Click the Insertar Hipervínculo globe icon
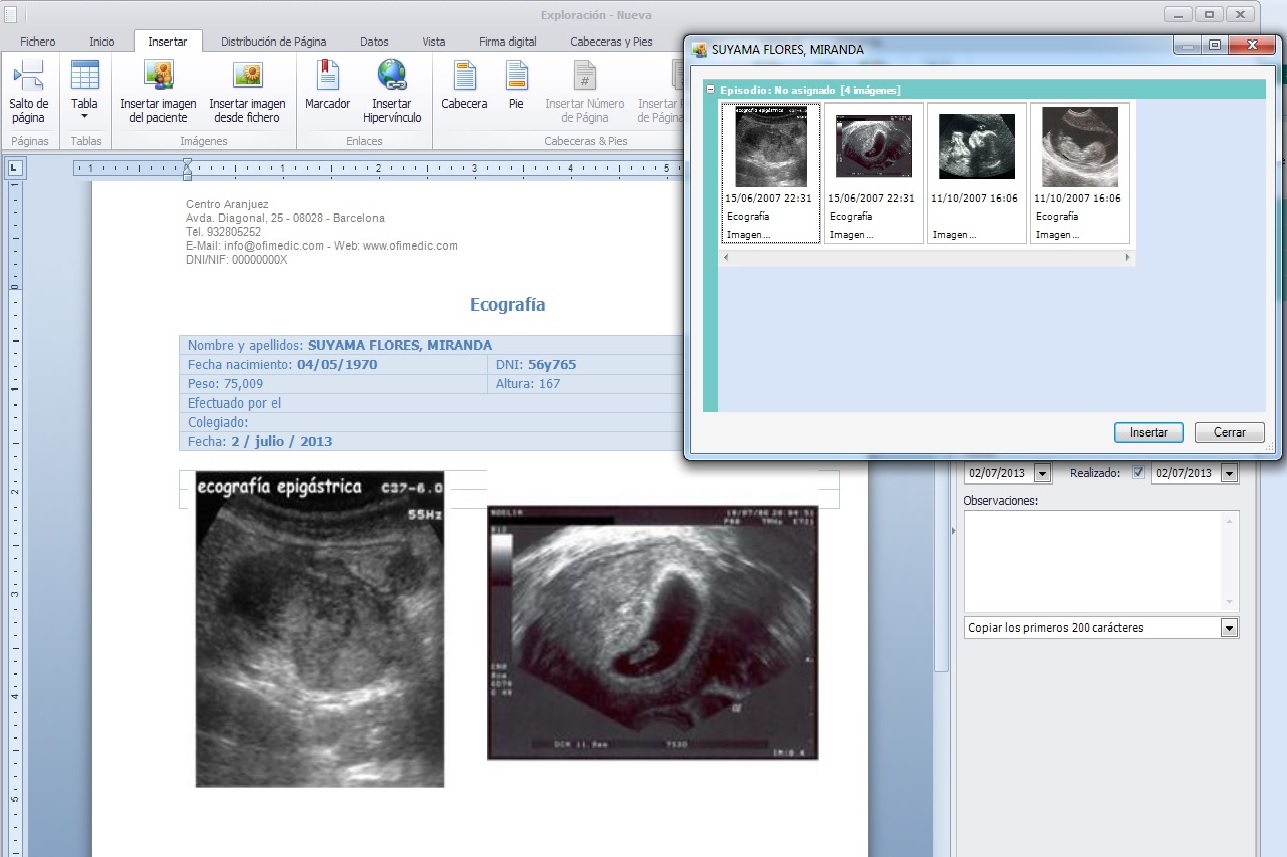This screenshot has height=857, width=1287. [391, 76]
